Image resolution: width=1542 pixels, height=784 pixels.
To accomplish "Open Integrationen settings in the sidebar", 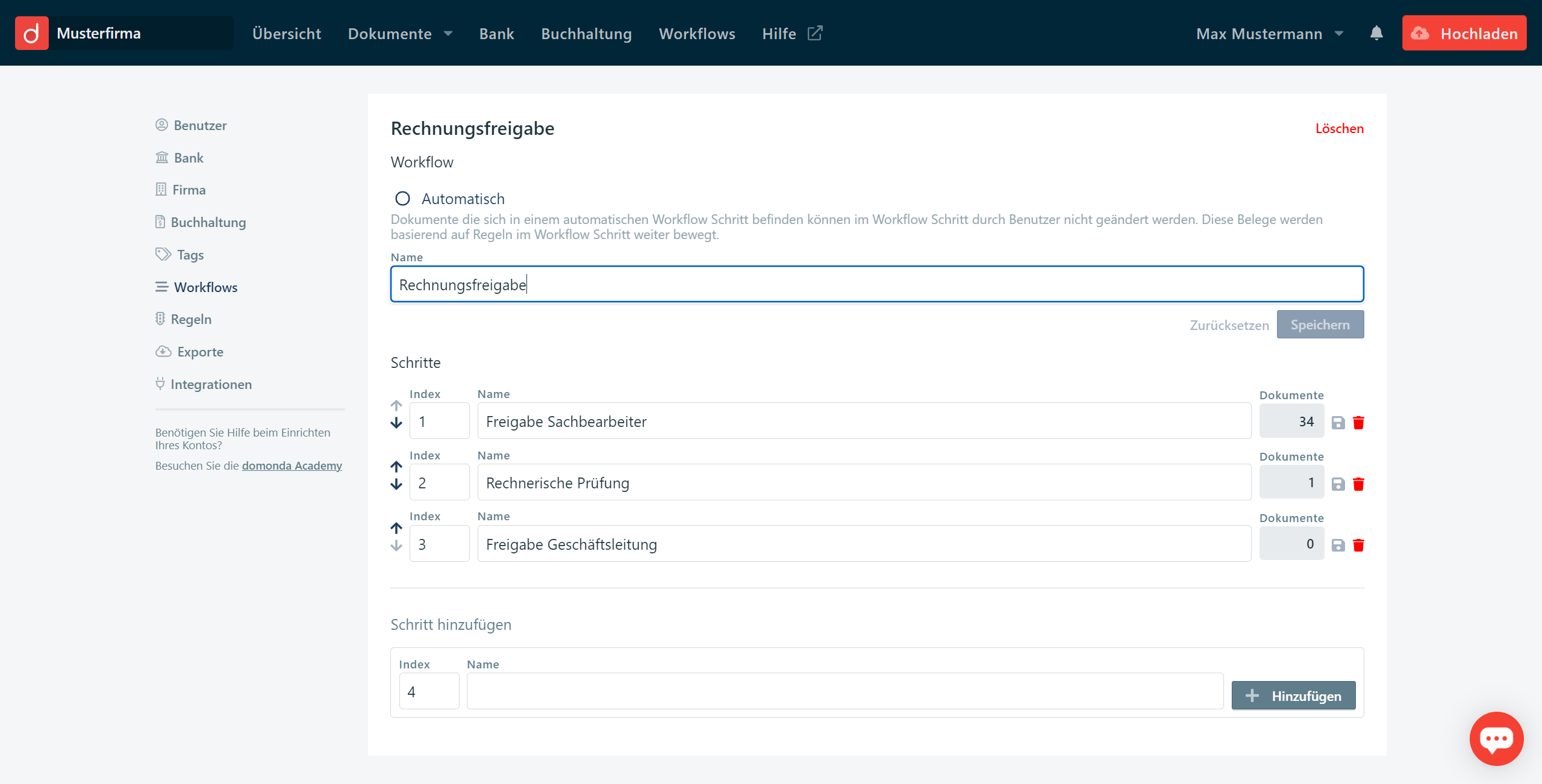I will [211, 384].
